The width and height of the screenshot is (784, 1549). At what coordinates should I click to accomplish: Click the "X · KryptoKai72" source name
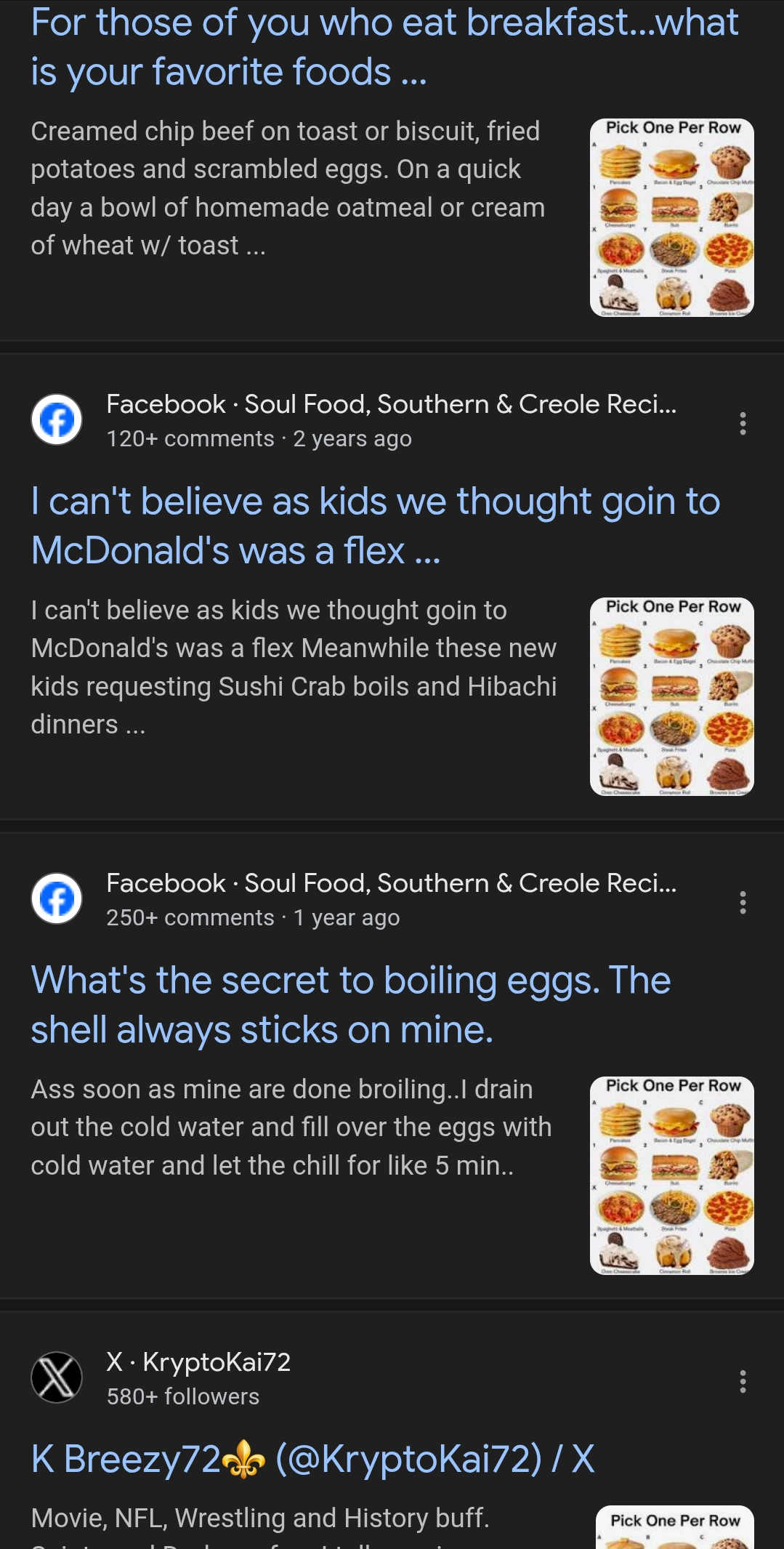pyautogui.click(x=198, y=1361)
